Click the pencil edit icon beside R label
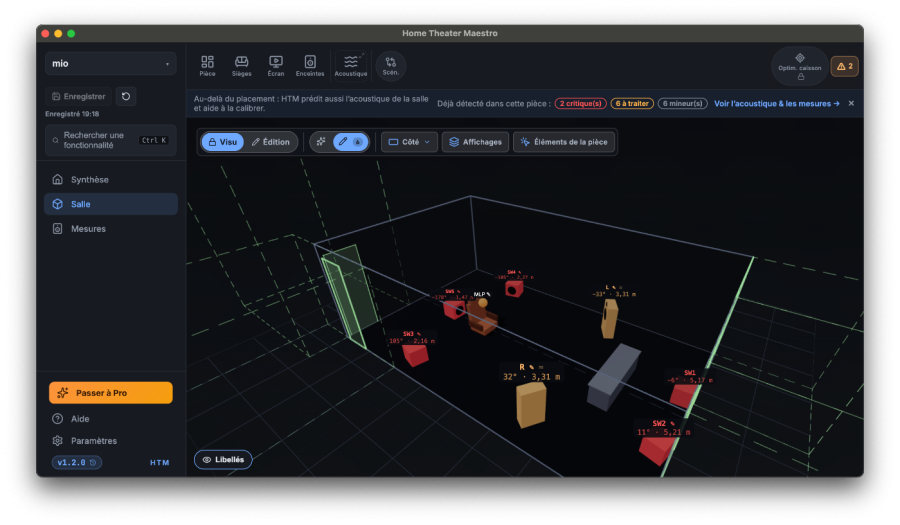Image resolution: width=900 pixels, height=525 pixels. [532, 367]
